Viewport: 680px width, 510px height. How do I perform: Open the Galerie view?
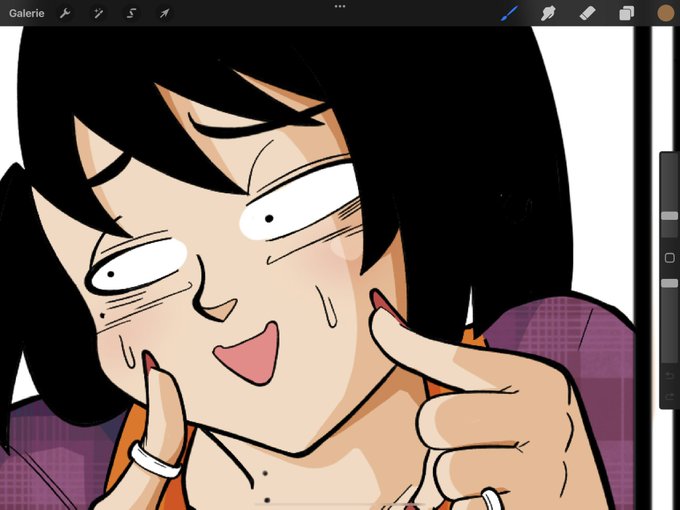tap(26, 13)
